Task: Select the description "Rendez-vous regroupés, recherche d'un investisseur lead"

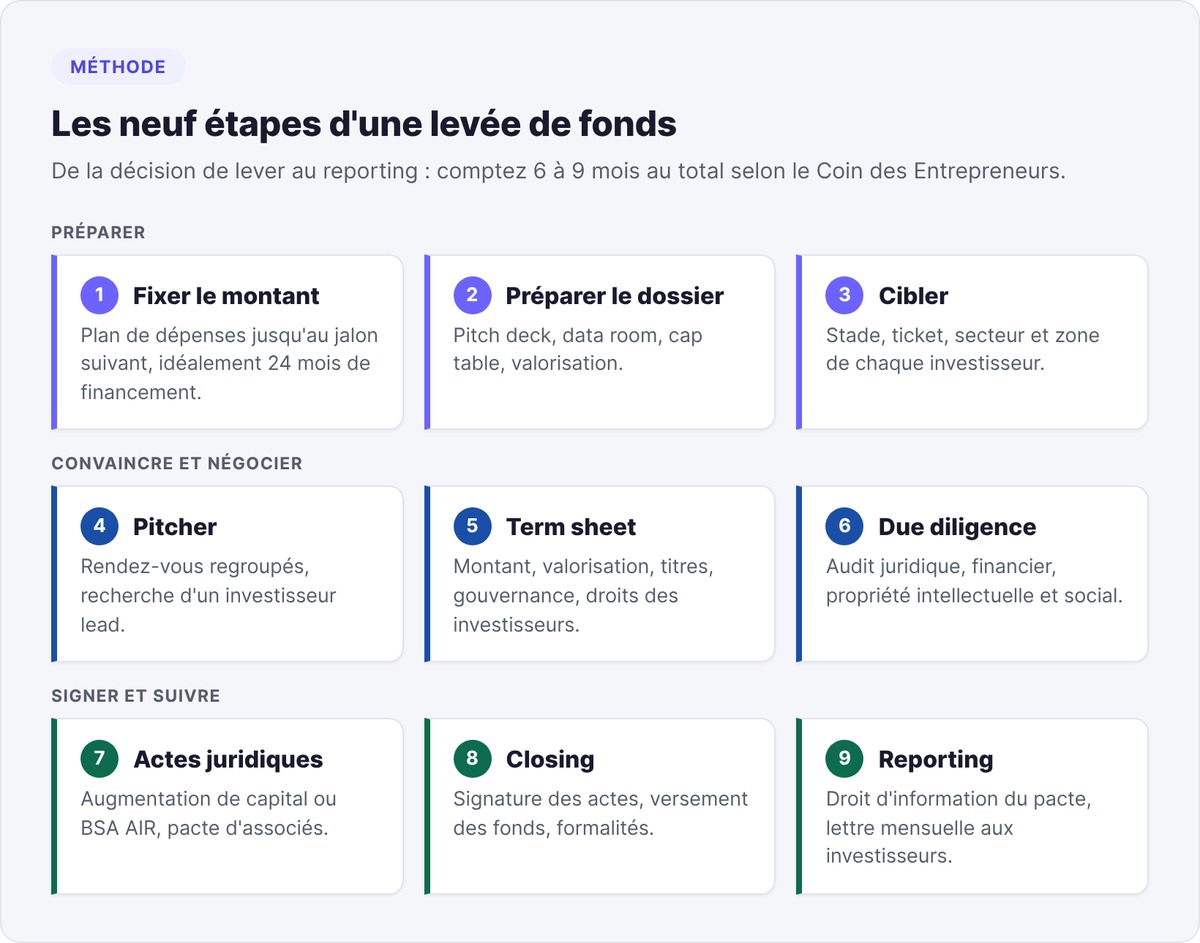Action: click(x=209, y=596)
